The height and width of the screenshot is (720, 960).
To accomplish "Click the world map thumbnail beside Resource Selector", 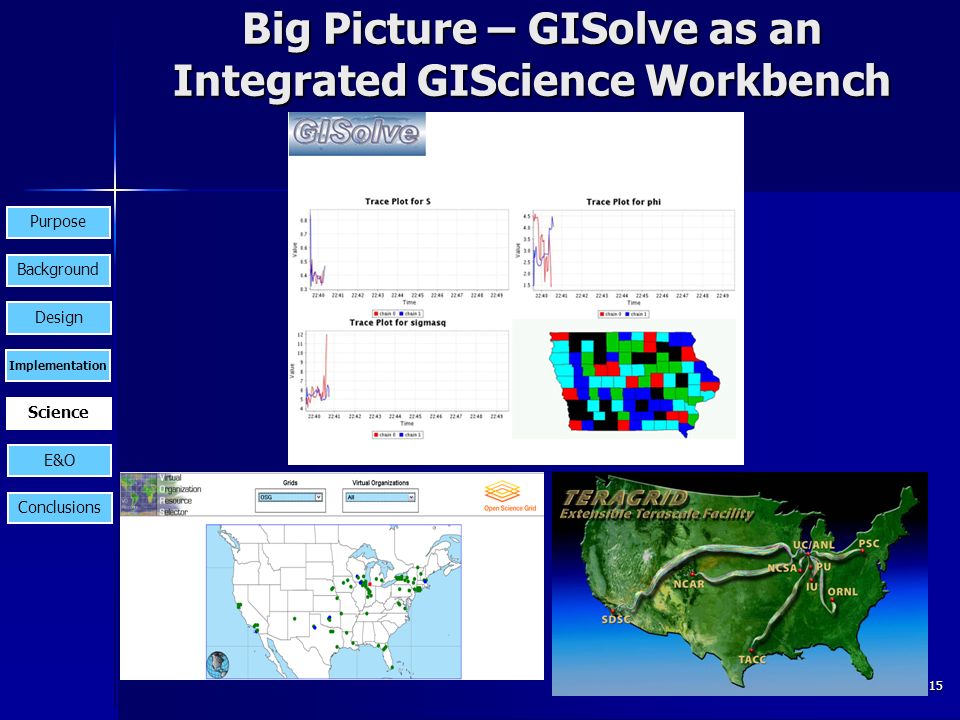I will tap(140, 494).
